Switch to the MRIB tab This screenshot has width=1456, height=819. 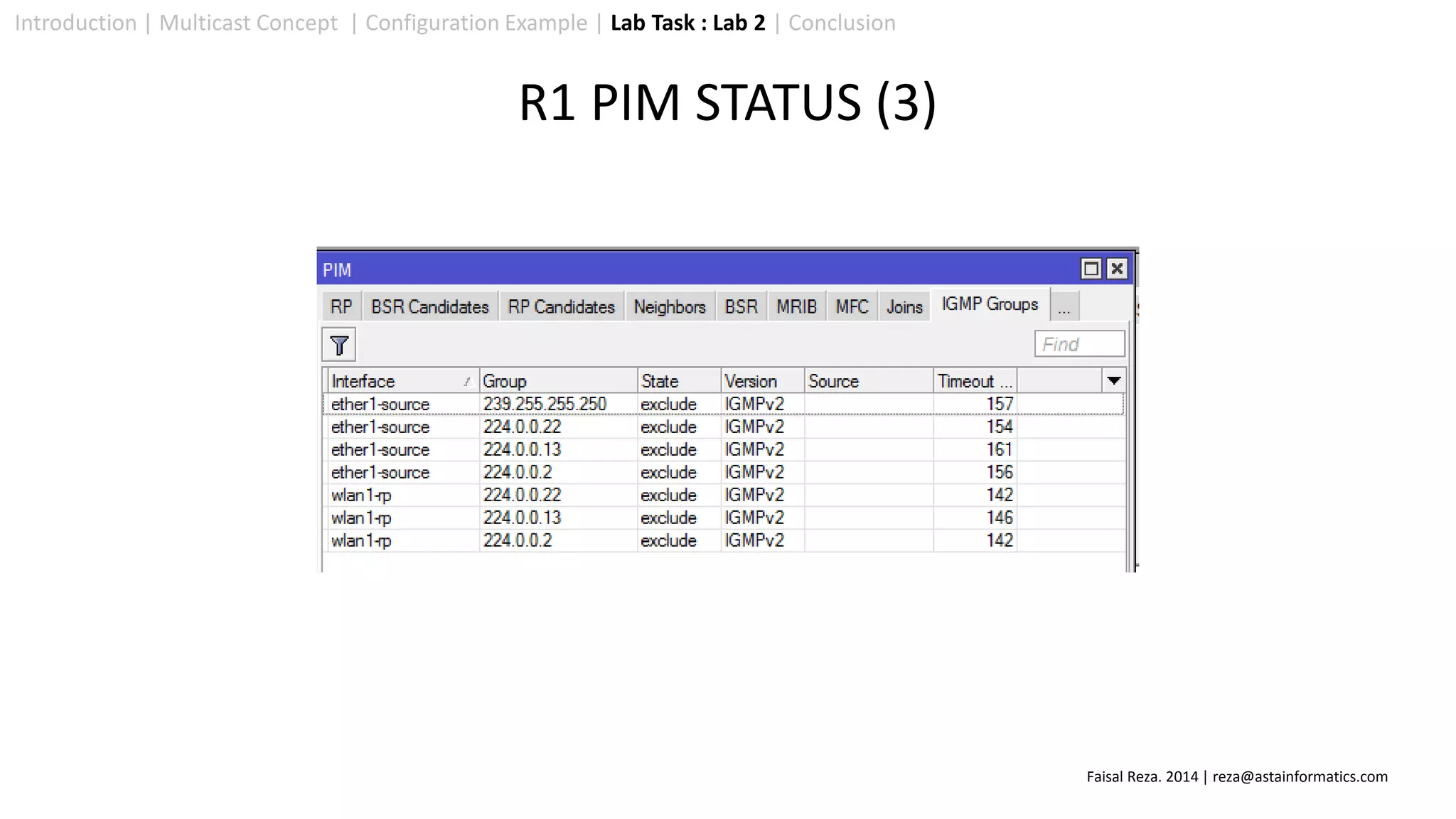(x=796, y=307)
